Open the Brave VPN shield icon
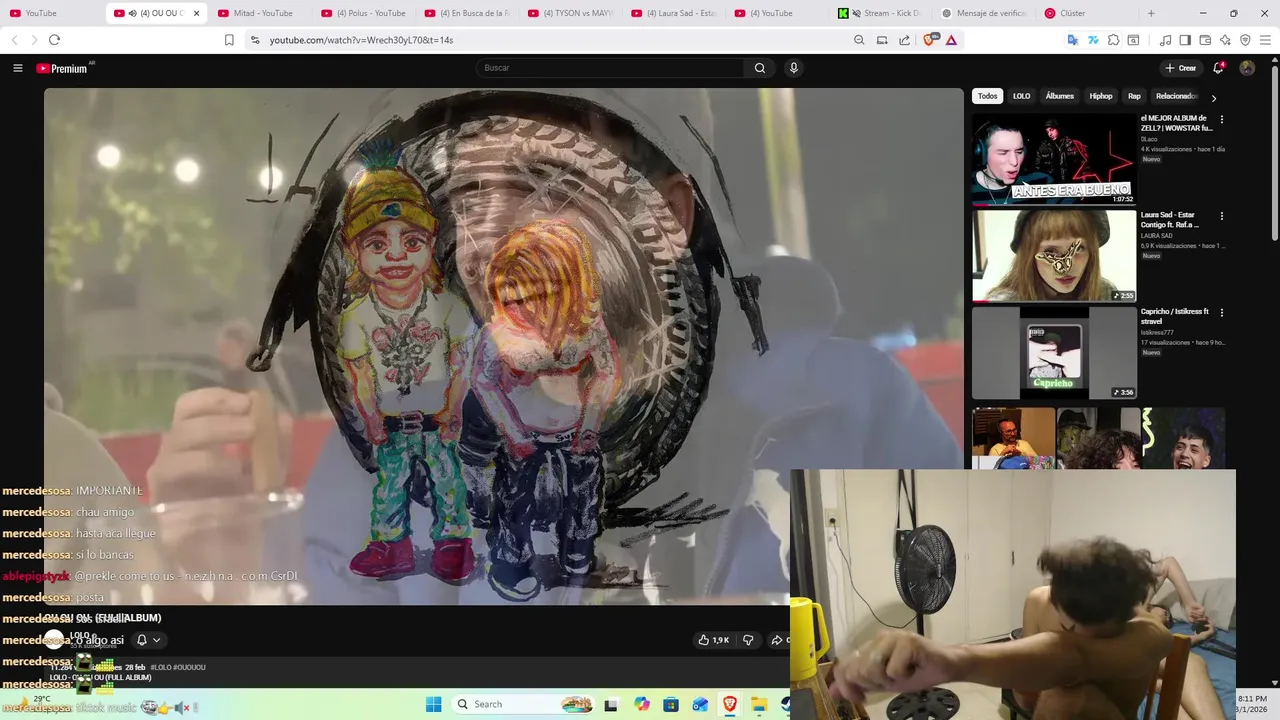This screenshot has width=1280, height=720. click(x=1245, y=40)
